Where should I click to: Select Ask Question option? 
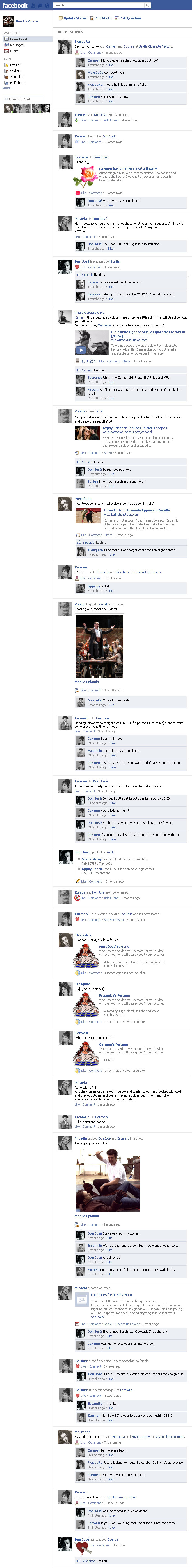point(129,18)
